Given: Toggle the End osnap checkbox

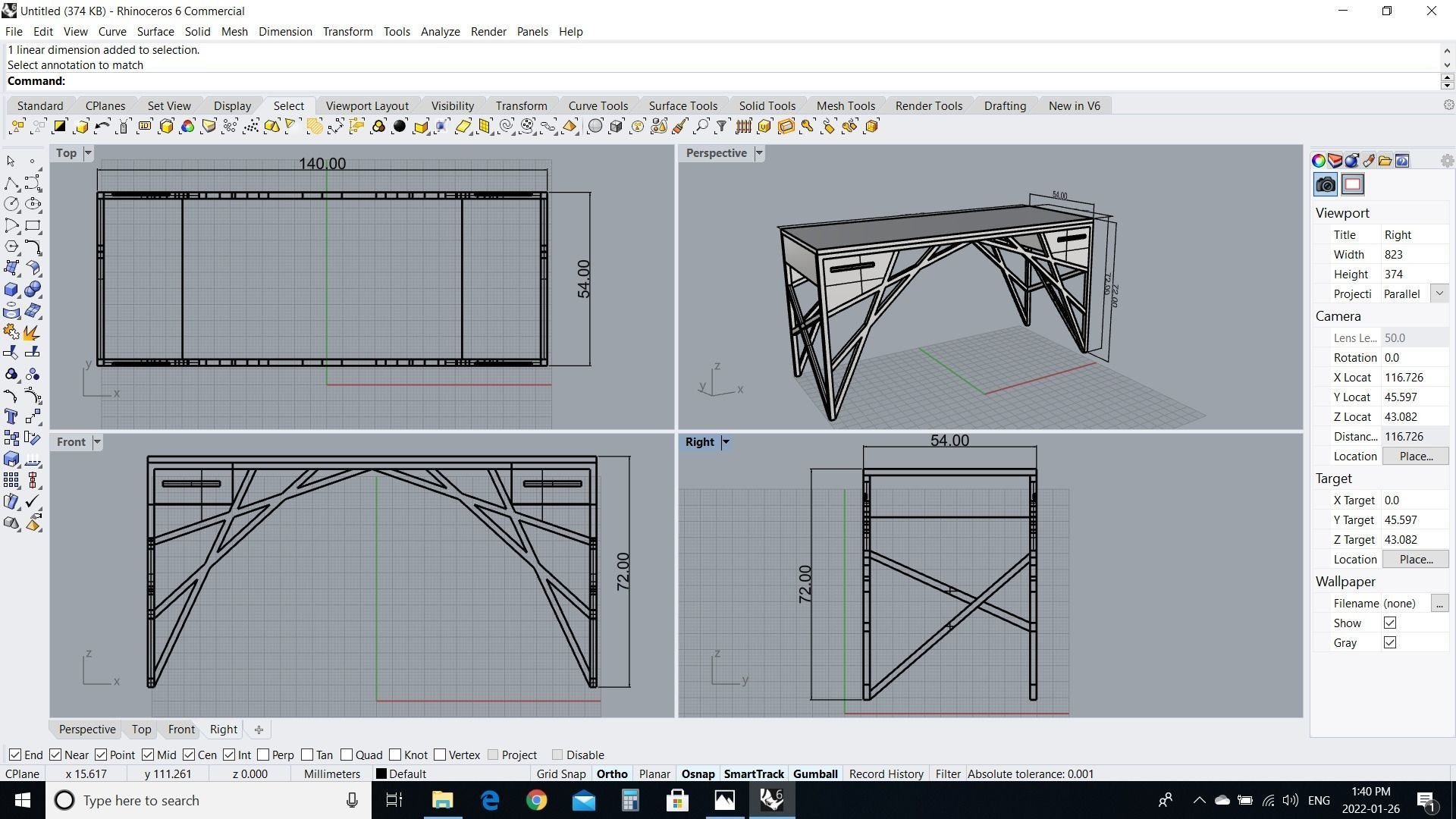Looking at the screenshot, I should (15, 755).
